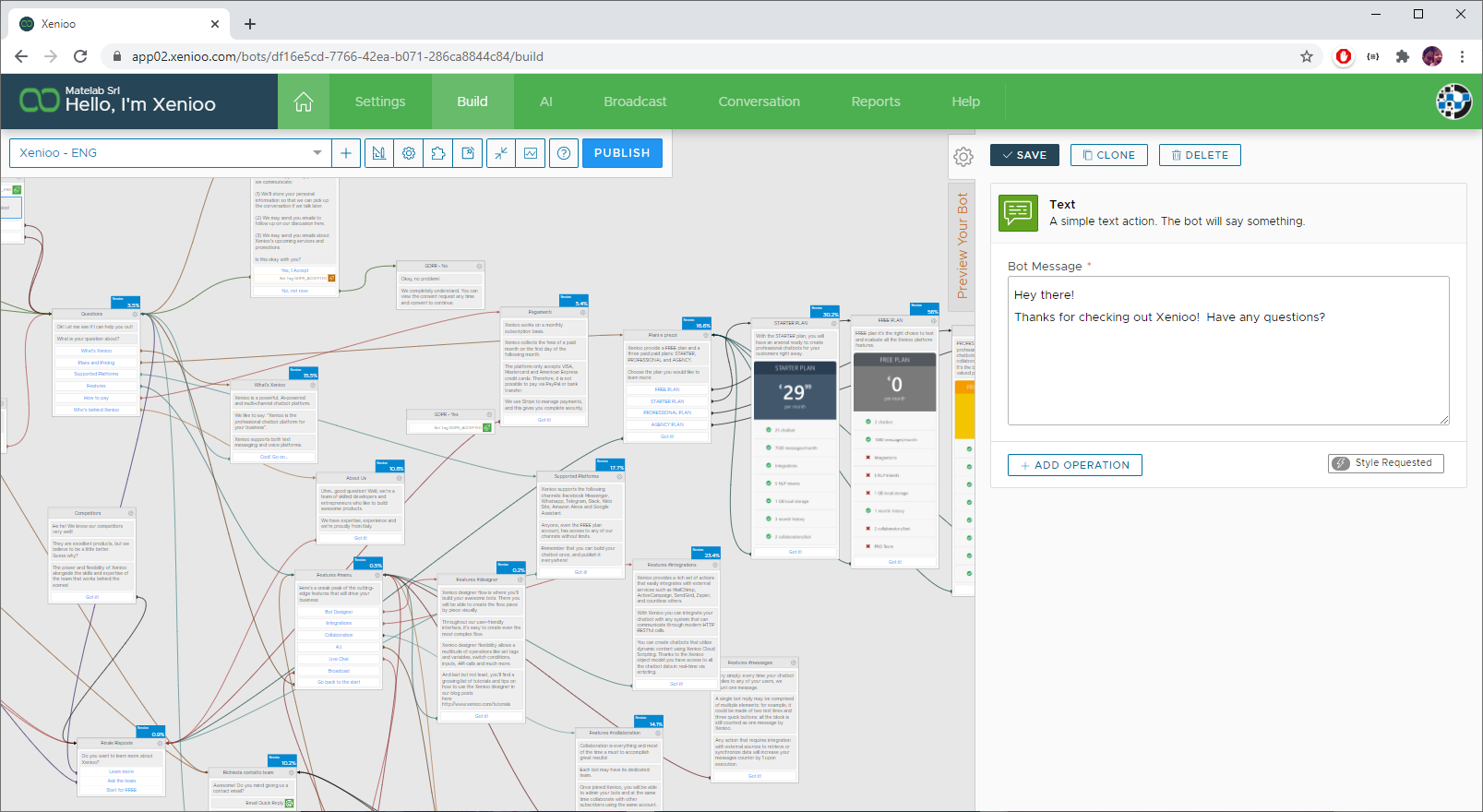Open the Reports tab

point(876,101)
